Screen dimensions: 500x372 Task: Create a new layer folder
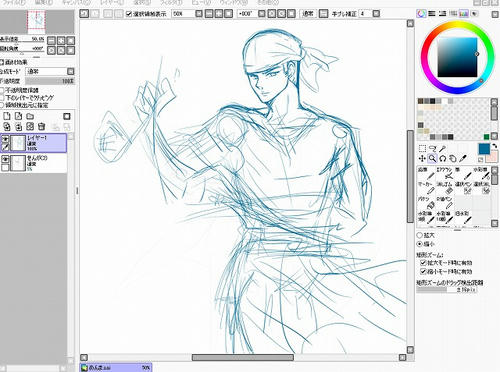pyautogui.click(x=30, y=116)
